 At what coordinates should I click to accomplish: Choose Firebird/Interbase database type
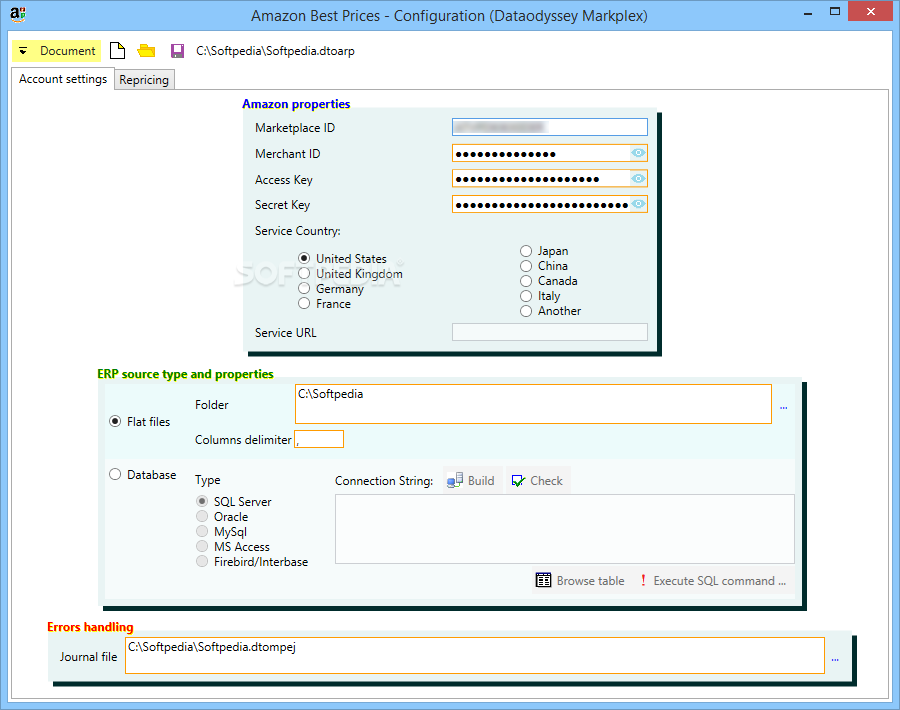pos(252,561)
